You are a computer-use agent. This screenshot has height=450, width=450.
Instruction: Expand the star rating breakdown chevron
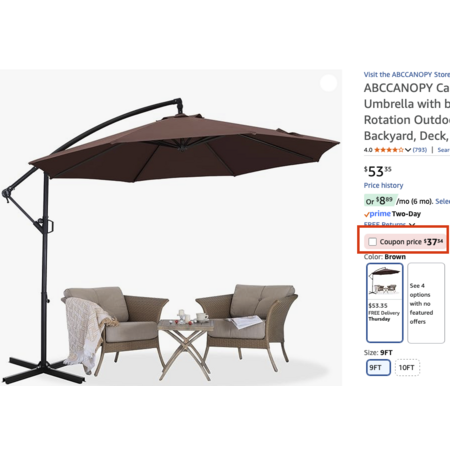point(408,150)
